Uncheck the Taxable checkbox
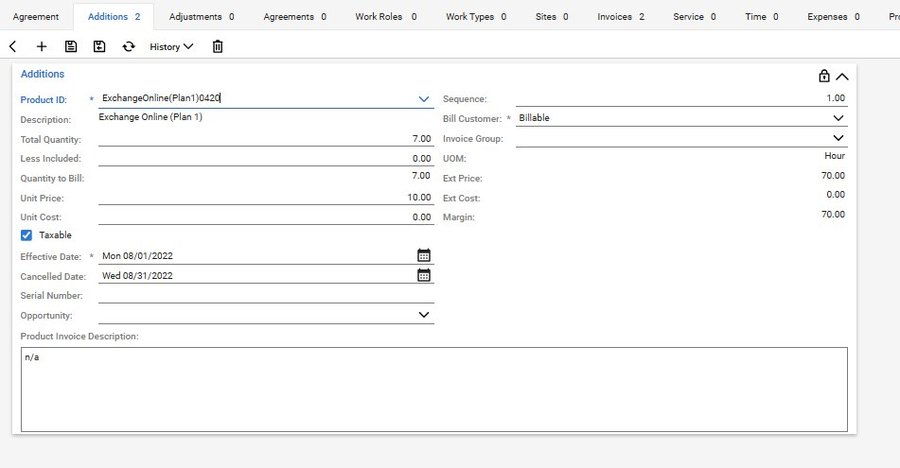Image resolution: width=900 pixels, height=468 pixels. click(26, 235)
